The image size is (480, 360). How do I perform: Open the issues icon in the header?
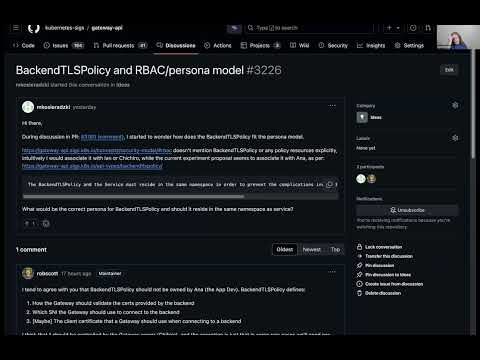coord(413,28)
